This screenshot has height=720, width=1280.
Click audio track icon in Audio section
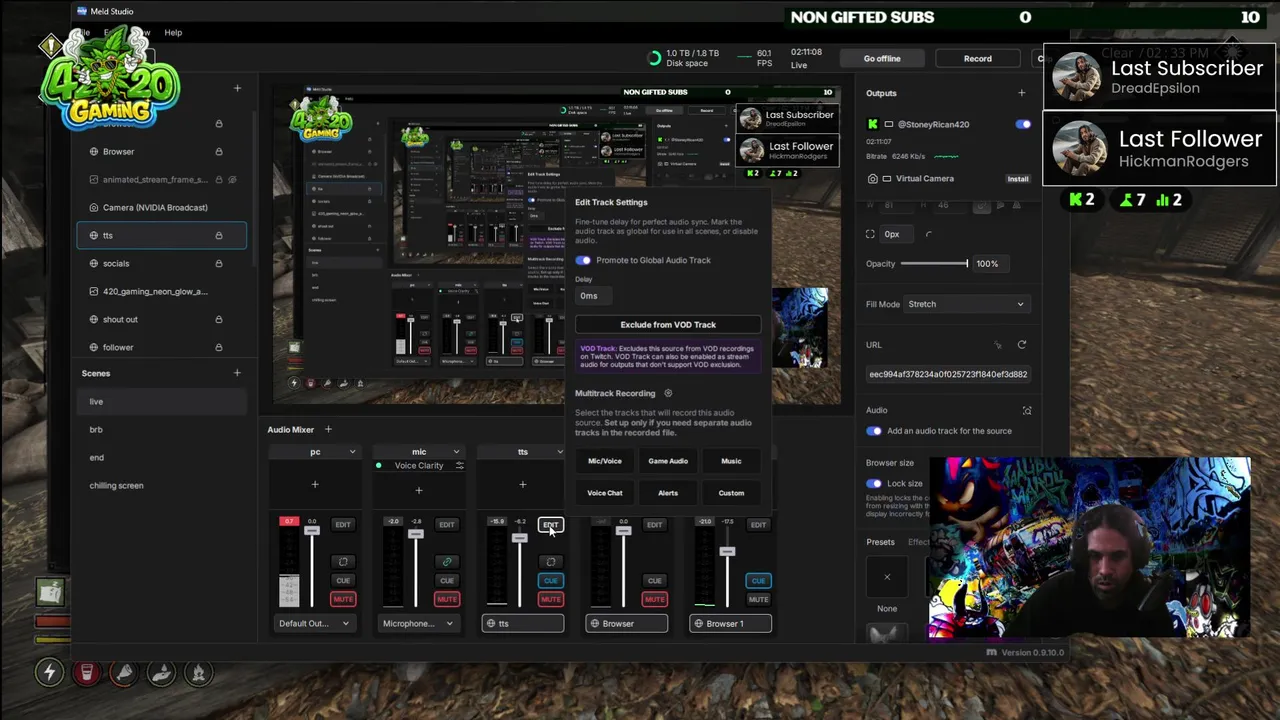1027,410
